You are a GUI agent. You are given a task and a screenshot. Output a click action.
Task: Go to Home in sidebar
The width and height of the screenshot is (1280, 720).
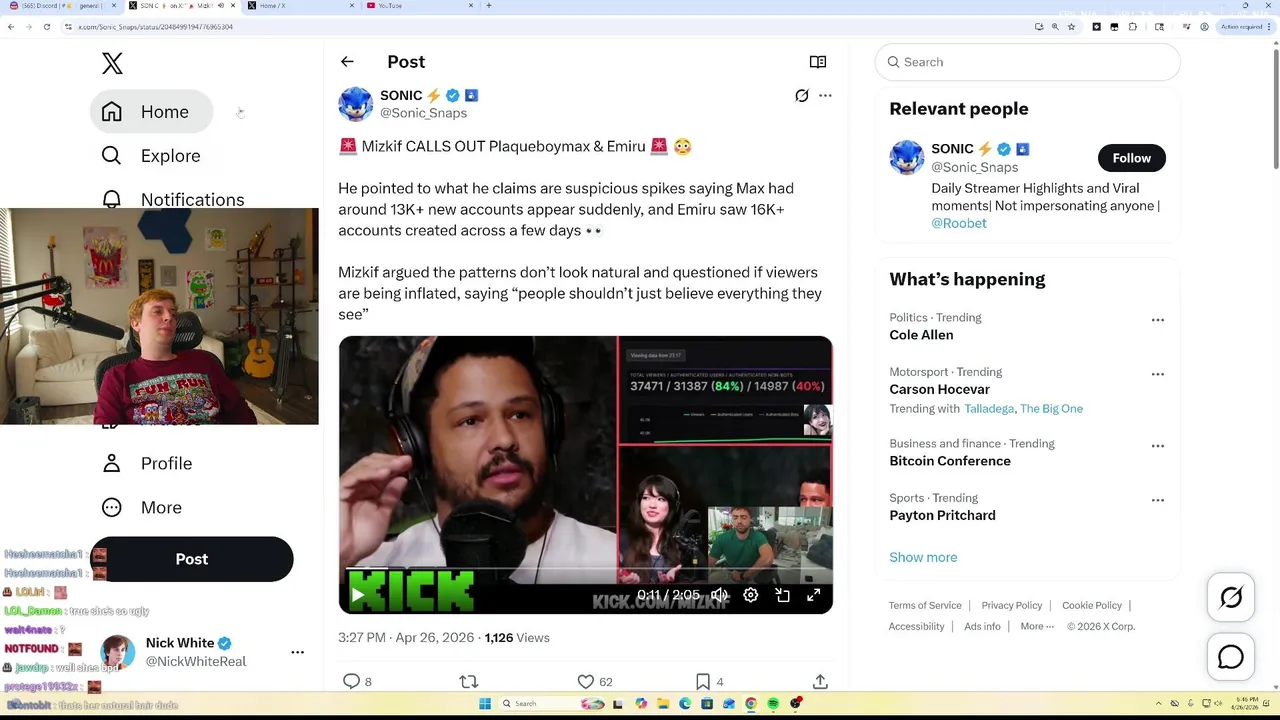pos(151,112)
